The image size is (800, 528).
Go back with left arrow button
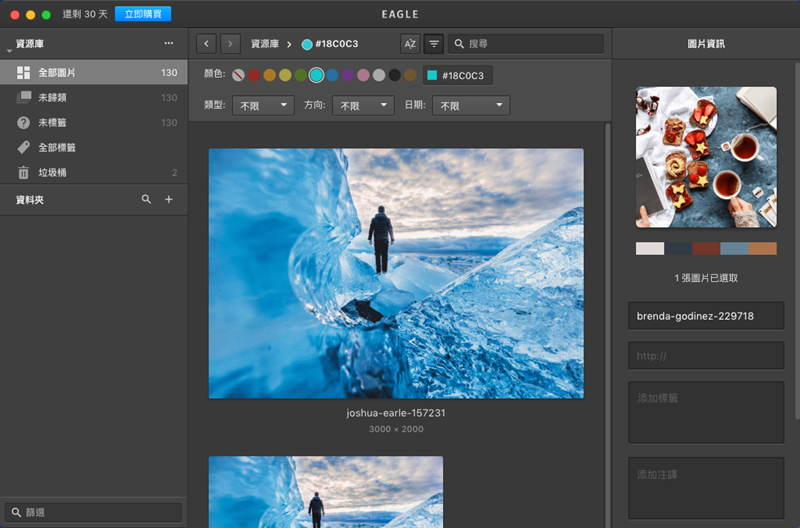pos(206,44)
